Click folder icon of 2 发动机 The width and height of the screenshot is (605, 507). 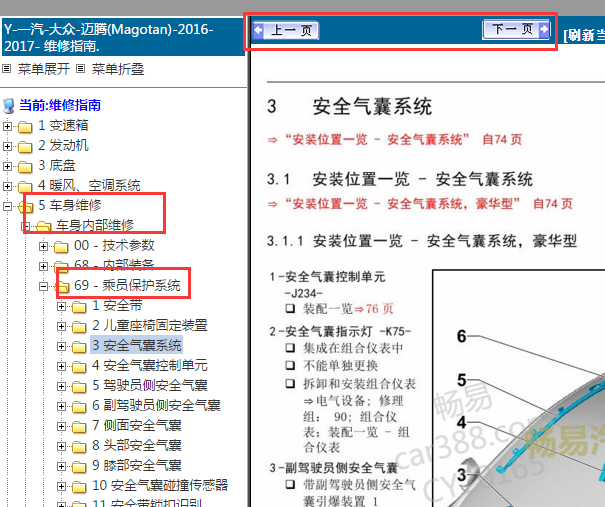click(25, 147)
